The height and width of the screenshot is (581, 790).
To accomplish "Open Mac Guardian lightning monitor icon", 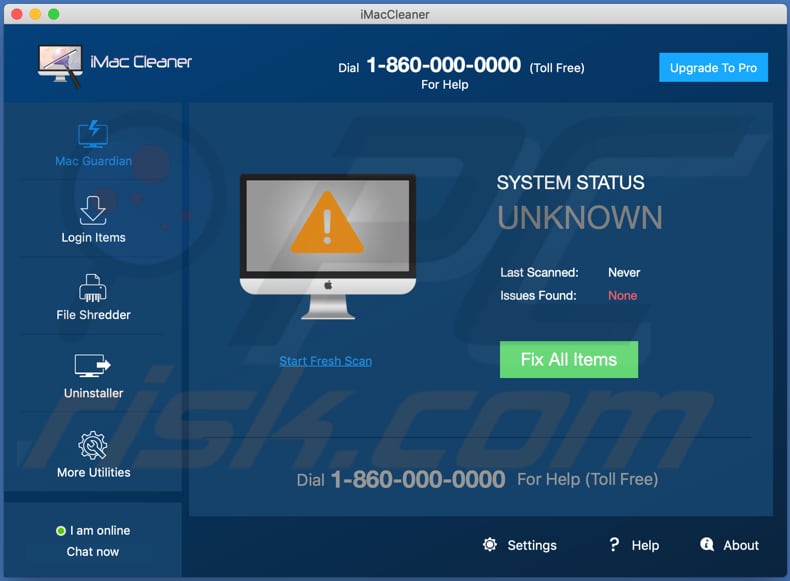I will coord(93,134).
